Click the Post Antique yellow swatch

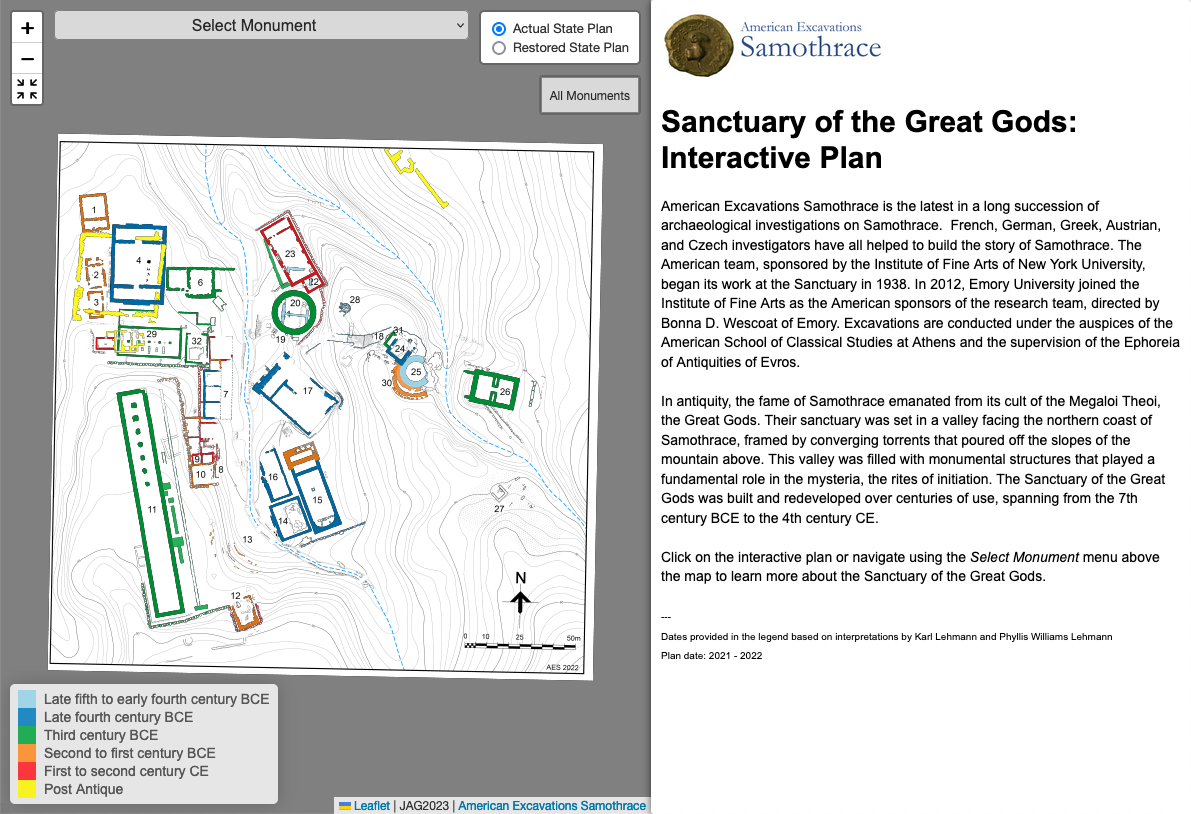pos(28,789)
